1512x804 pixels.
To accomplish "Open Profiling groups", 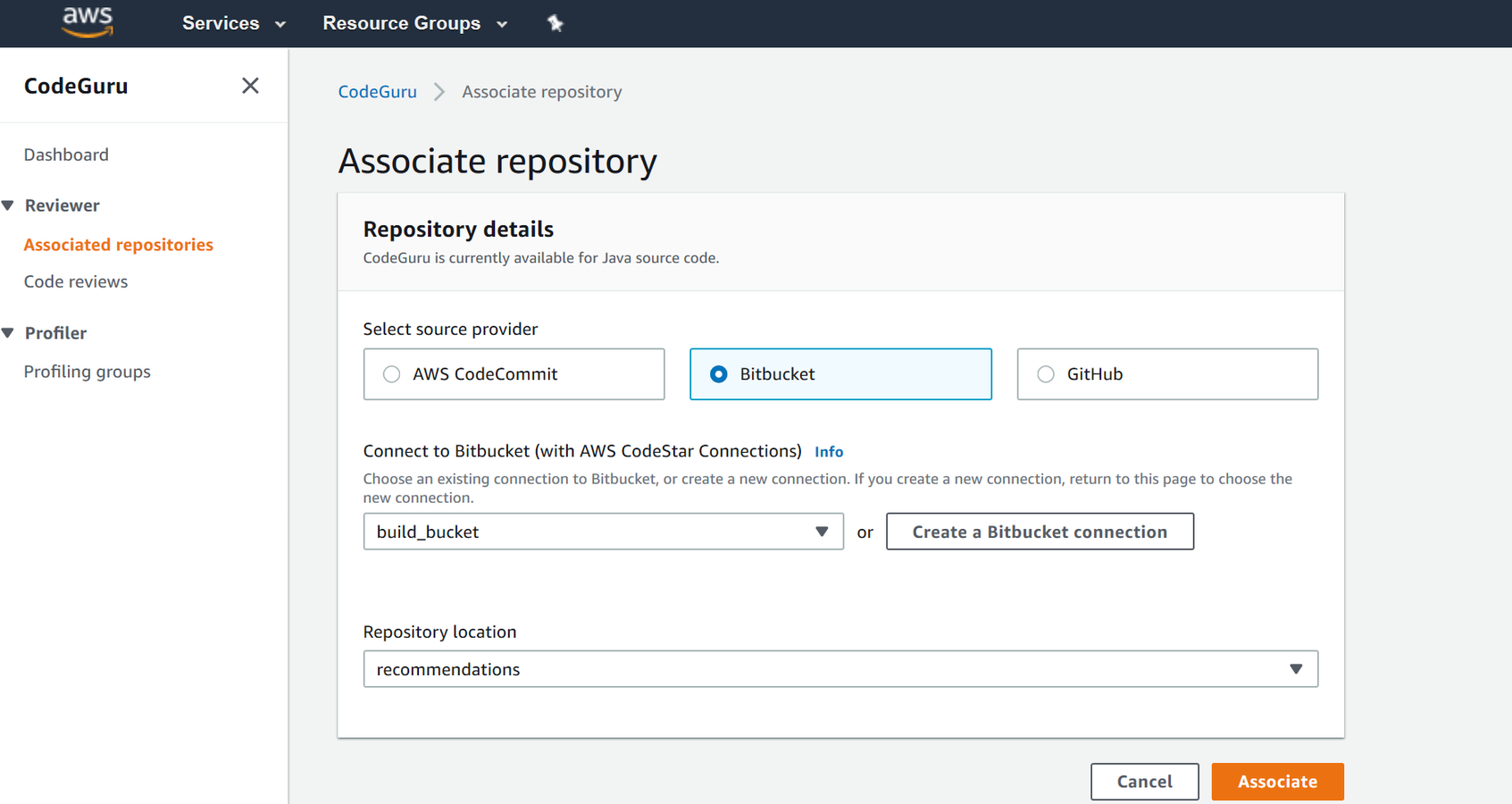I will click(87, 372).
